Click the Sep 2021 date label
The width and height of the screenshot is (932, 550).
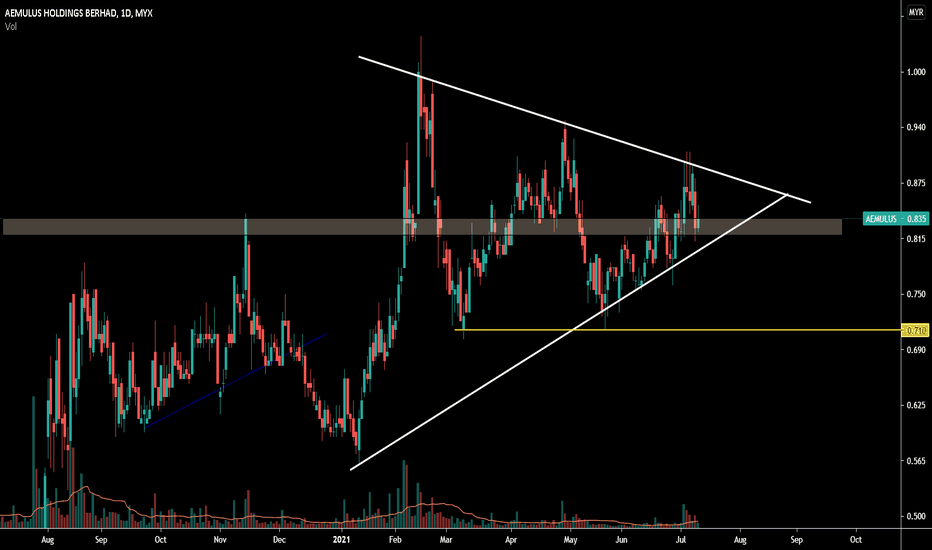tap(796, 540)
